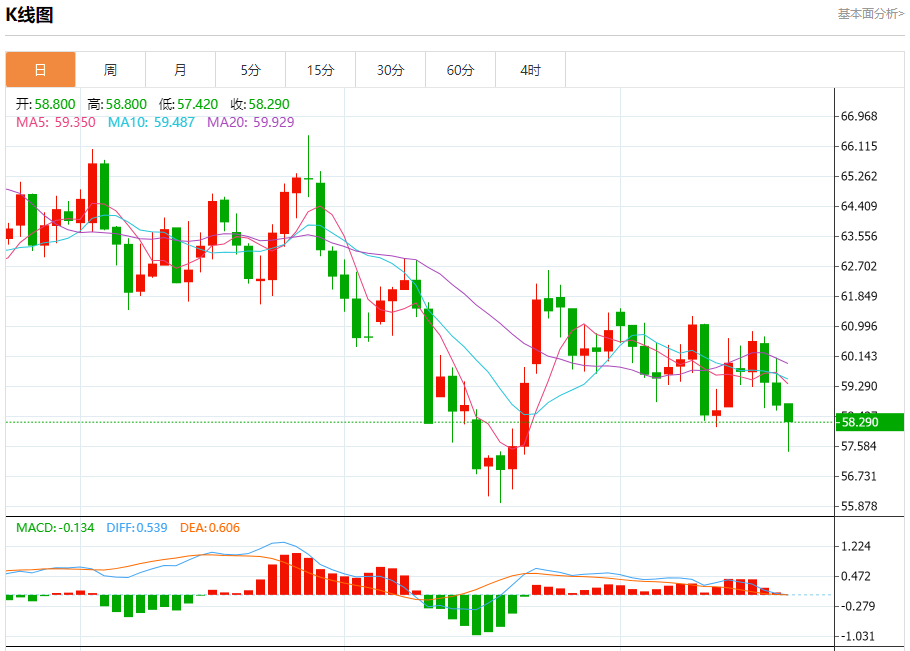Click the 低:57.420 low price text

pyautogui.click(x=188, y=104)
